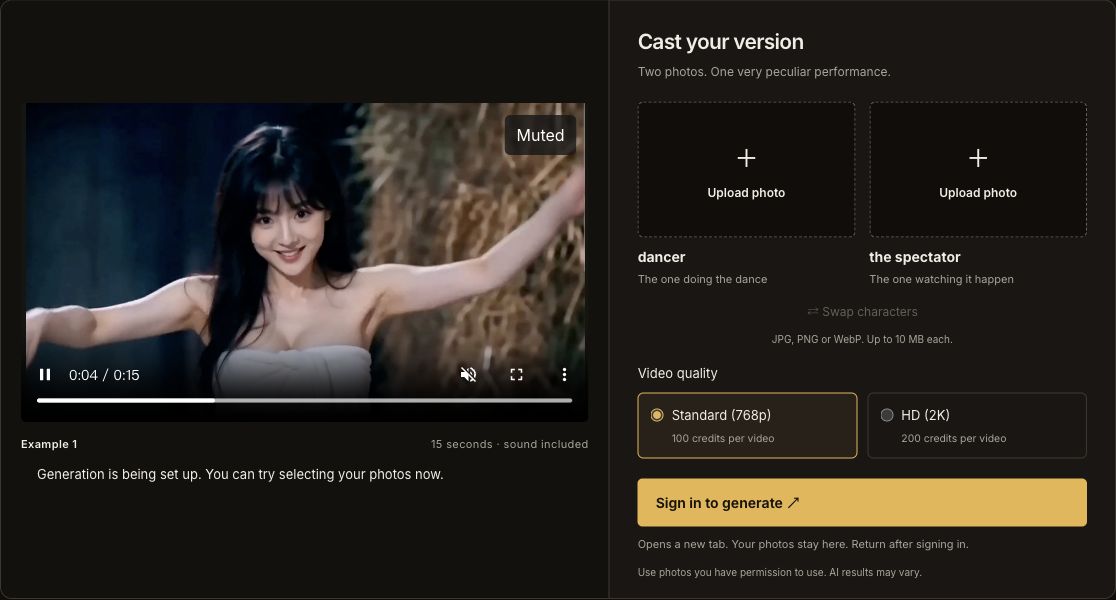The width and height of the screenshot is (1116, 600).
Task: Click Sign in to generate
Action: [x=862, y=502]
